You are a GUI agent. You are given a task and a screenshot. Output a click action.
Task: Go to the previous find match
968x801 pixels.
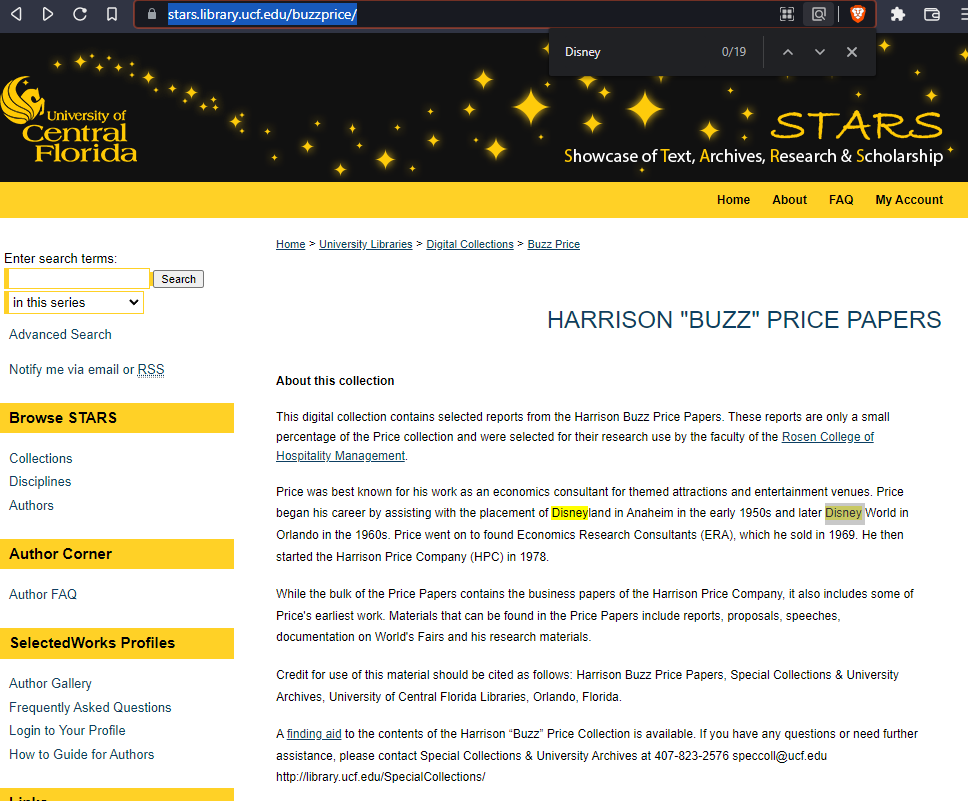(x=788, y=52)
